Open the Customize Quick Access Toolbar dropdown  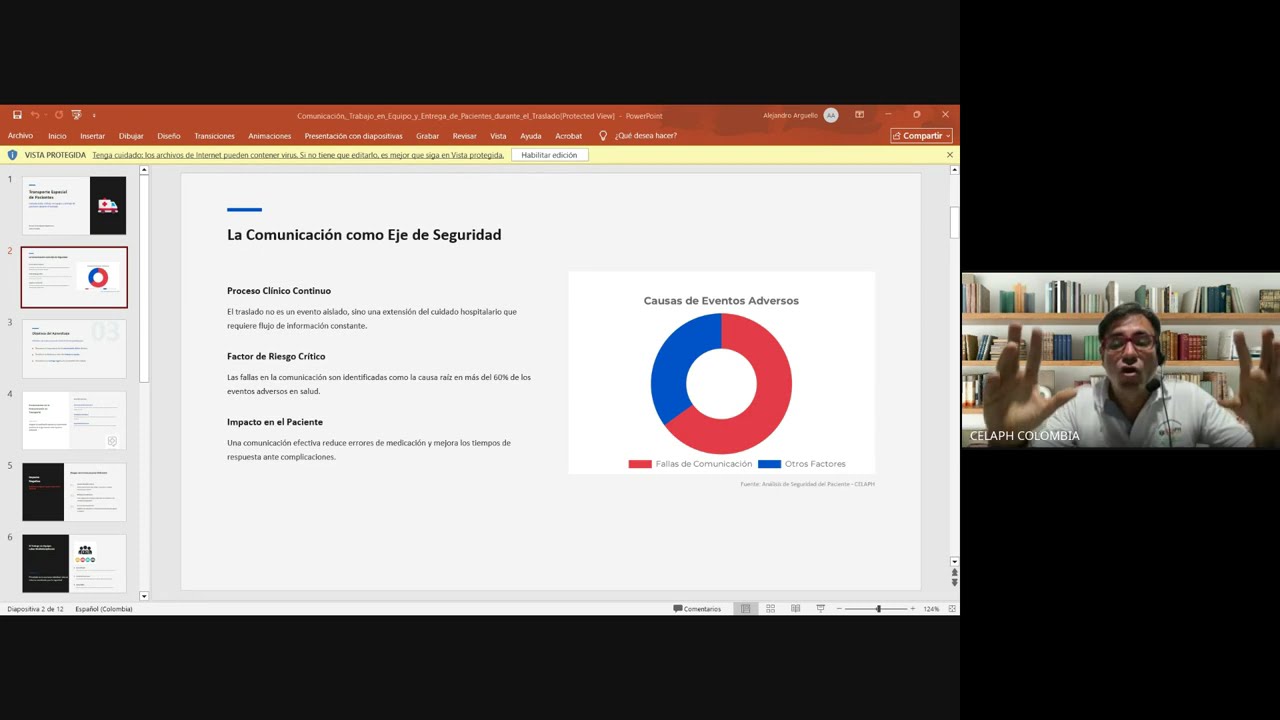[x=94, y=115]
